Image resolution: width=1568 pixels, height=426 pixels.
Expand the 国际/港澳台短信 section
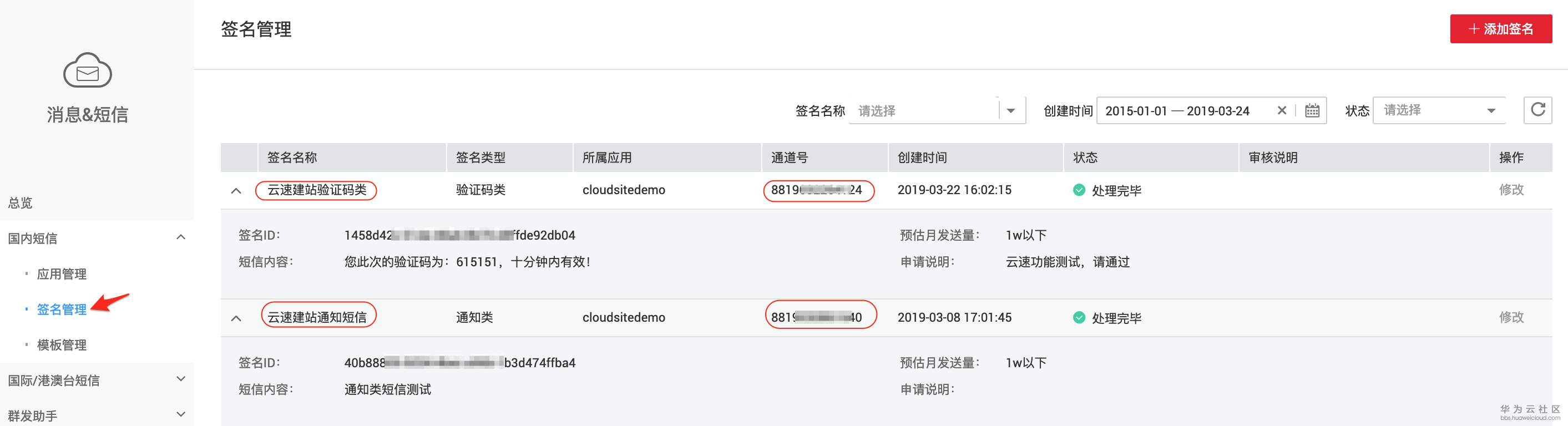pos(180,379)
